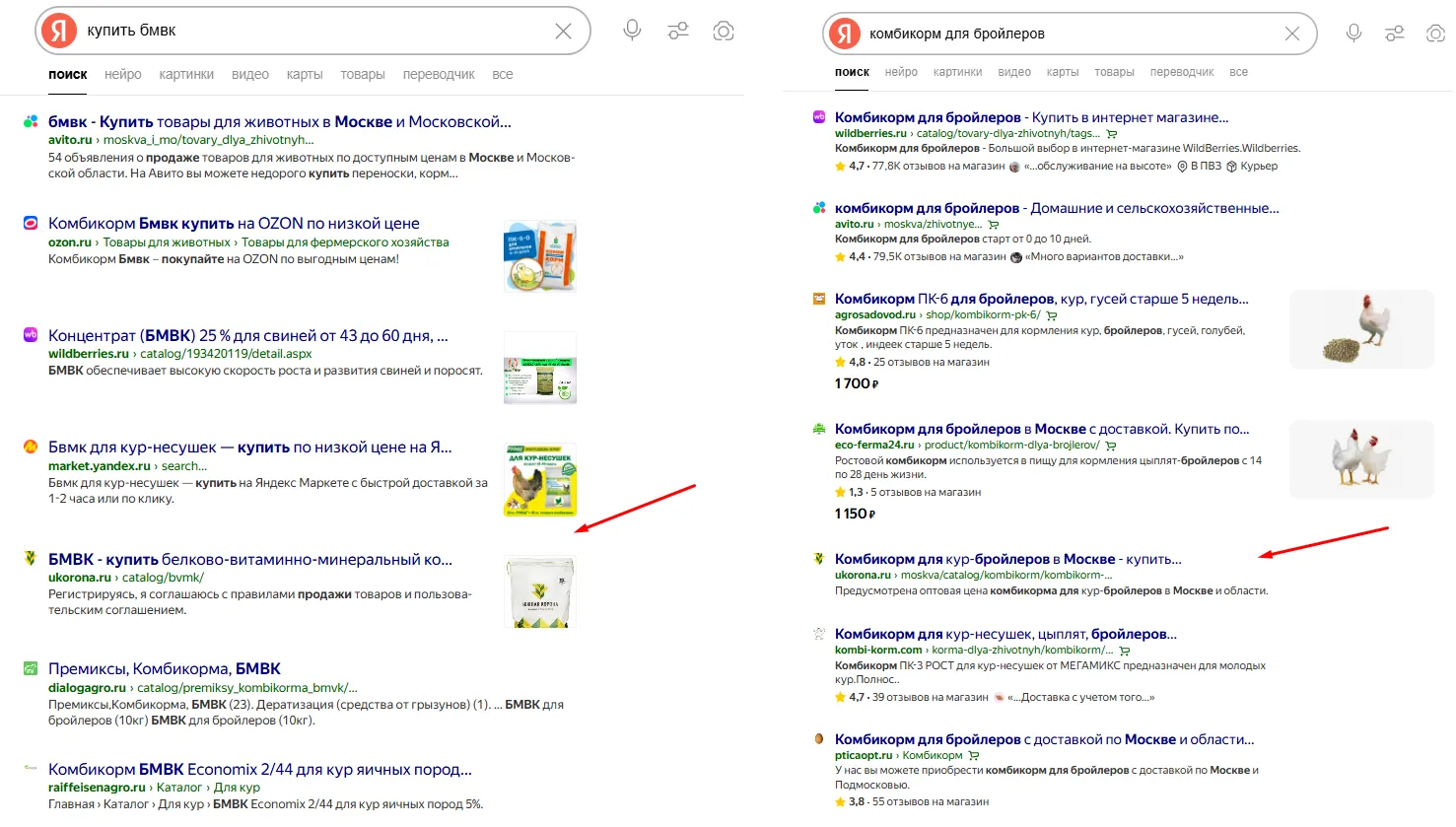Click the cart icon after the wildberries.ru catalog URL

click(x=1112, y=134)
